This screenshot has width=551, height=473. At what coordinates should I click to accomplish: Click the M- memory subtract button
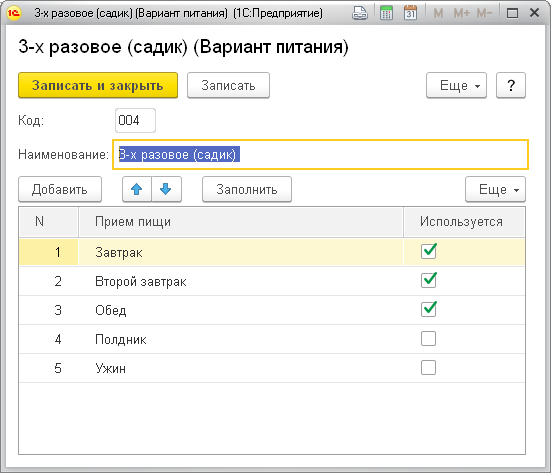(x=484, y=13)
